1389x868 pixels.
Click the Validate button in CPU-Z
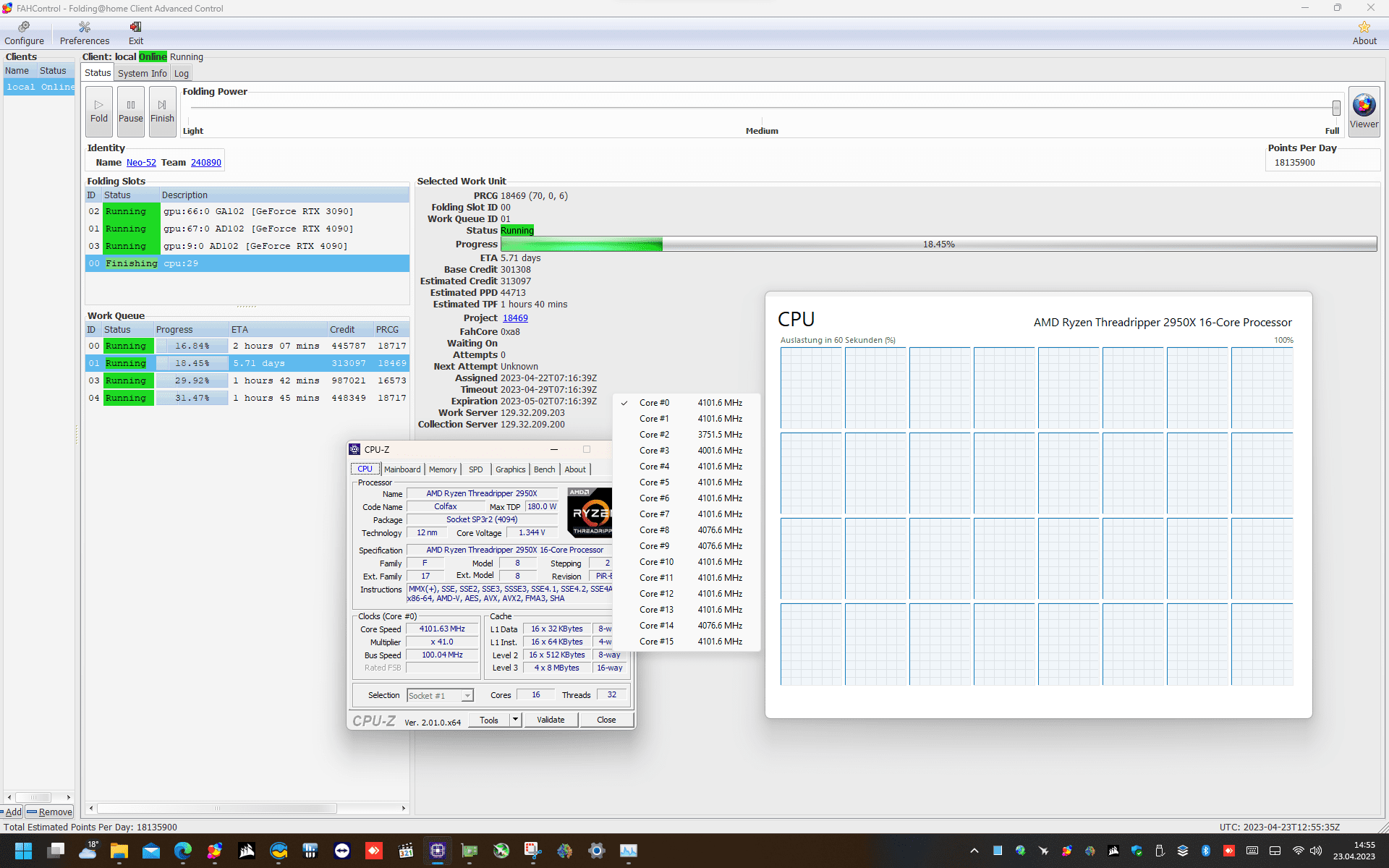click(x=551, y=720)
